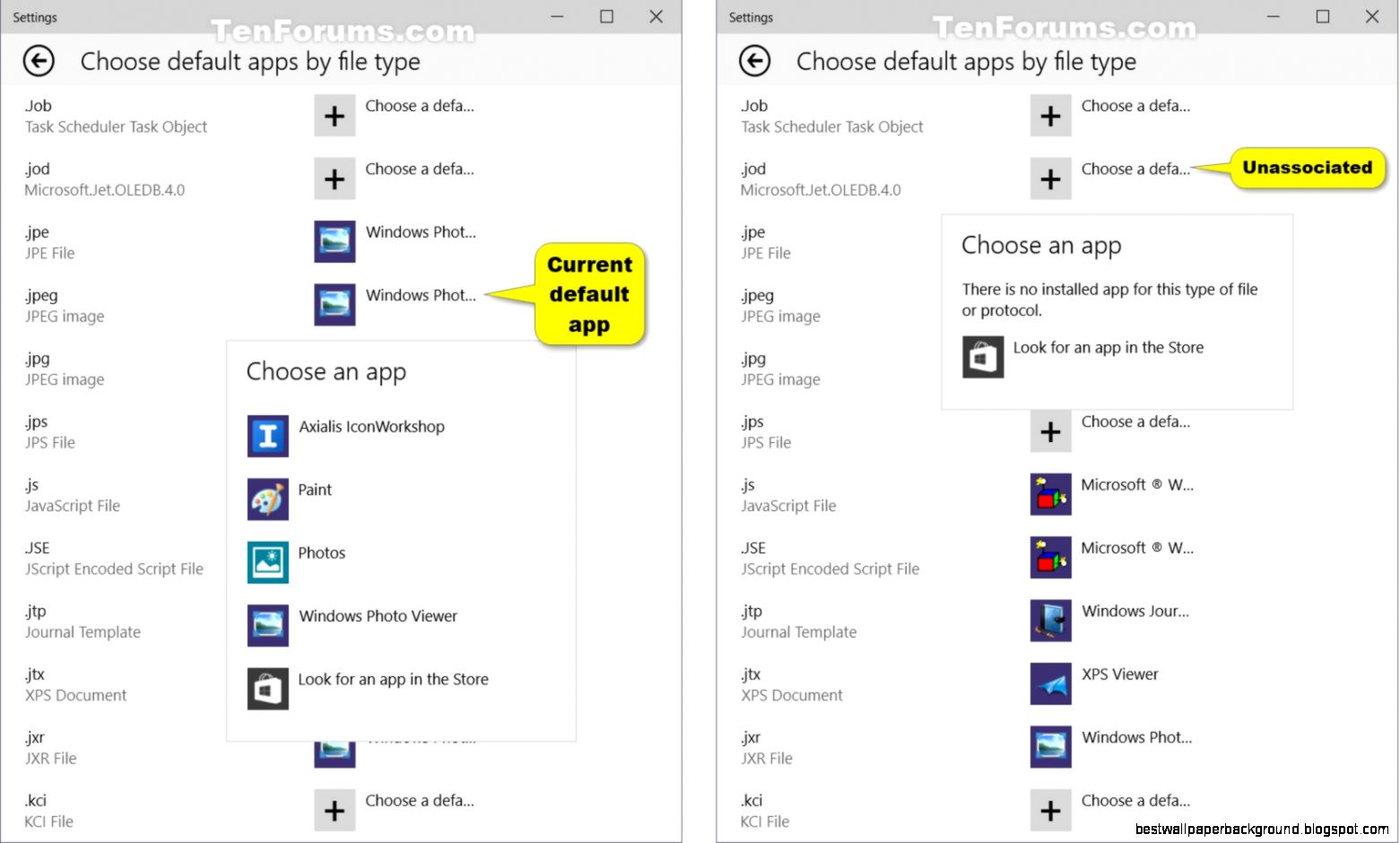Screen dimensions: 1400x843
Task: Click Store icon in right Choose an app popup
Action: pyautogui.click(x=983, y=357)
